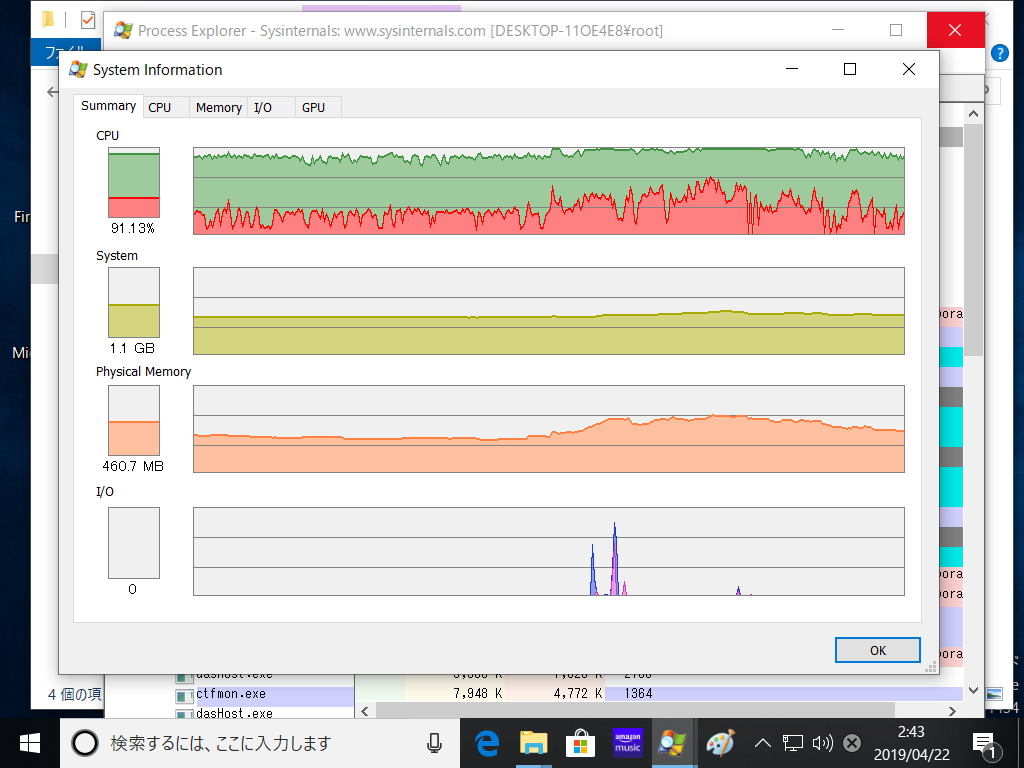Screen dimensions: 1024x768
Task: Click the System commit gauge showing 1.1 GB
Action: tap(134, 302)
